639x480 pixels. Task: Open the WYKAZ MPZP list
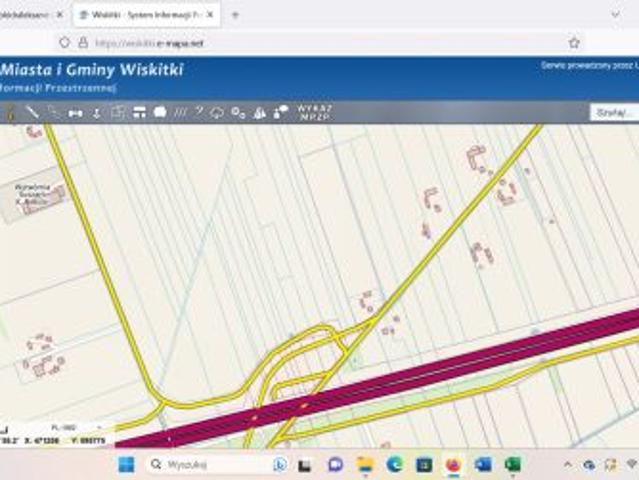[315, 112]
